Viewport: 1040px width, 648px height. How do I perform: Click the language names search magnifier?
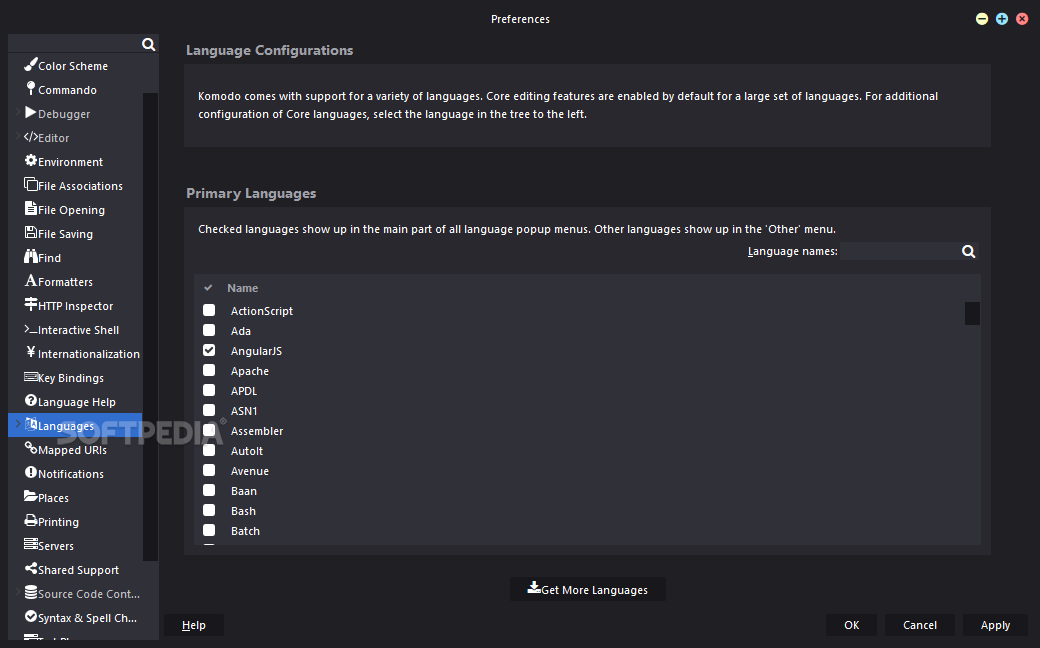pos(968,251)
